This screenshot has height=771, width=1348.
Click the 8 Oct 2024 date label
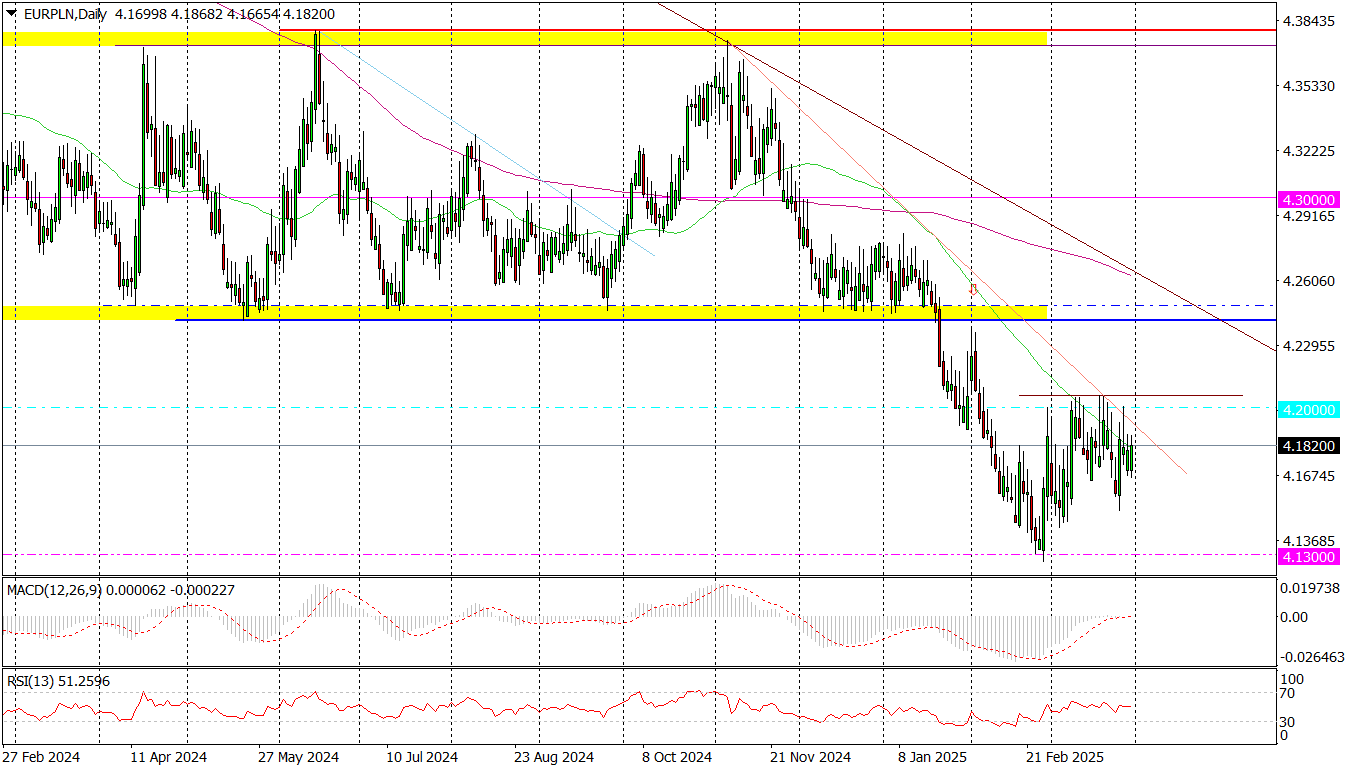click(x=677, y=758)
